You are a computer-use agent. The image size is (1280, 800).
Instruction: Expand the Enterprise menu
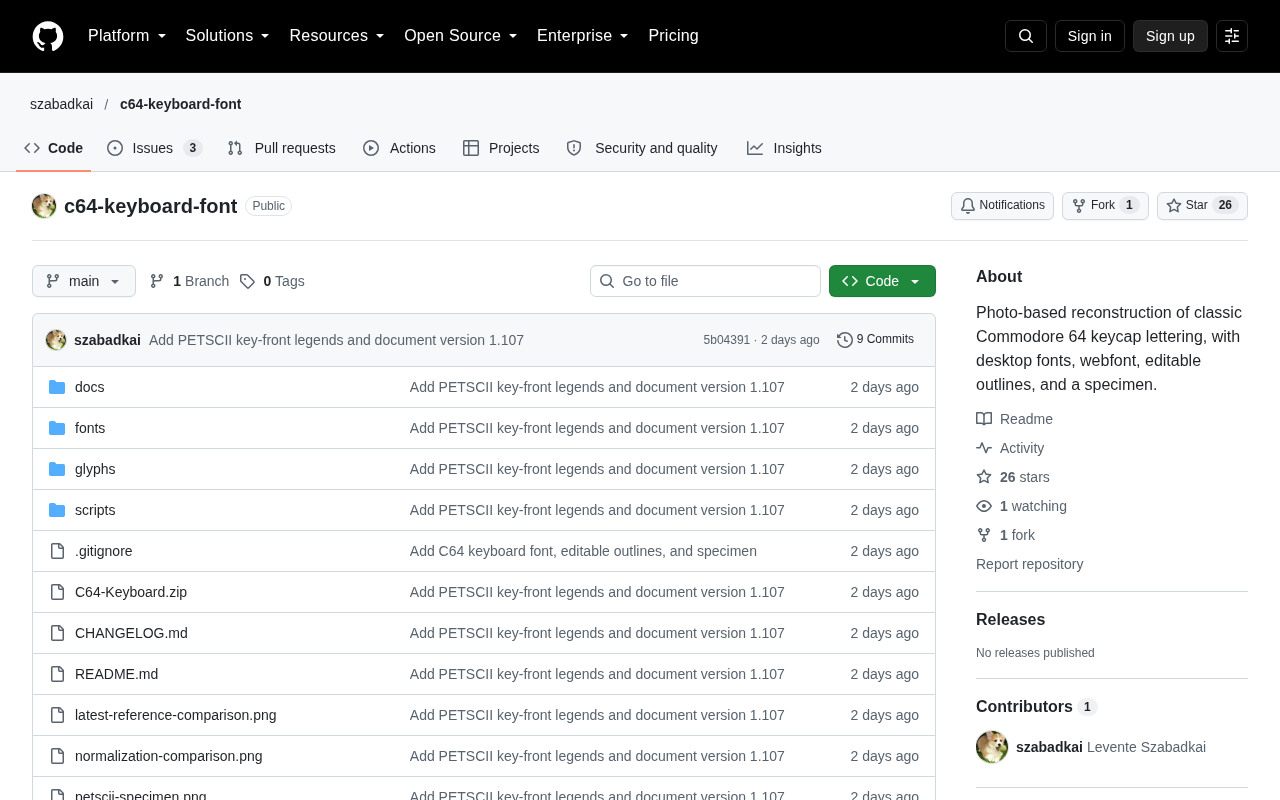coord(583,36)
